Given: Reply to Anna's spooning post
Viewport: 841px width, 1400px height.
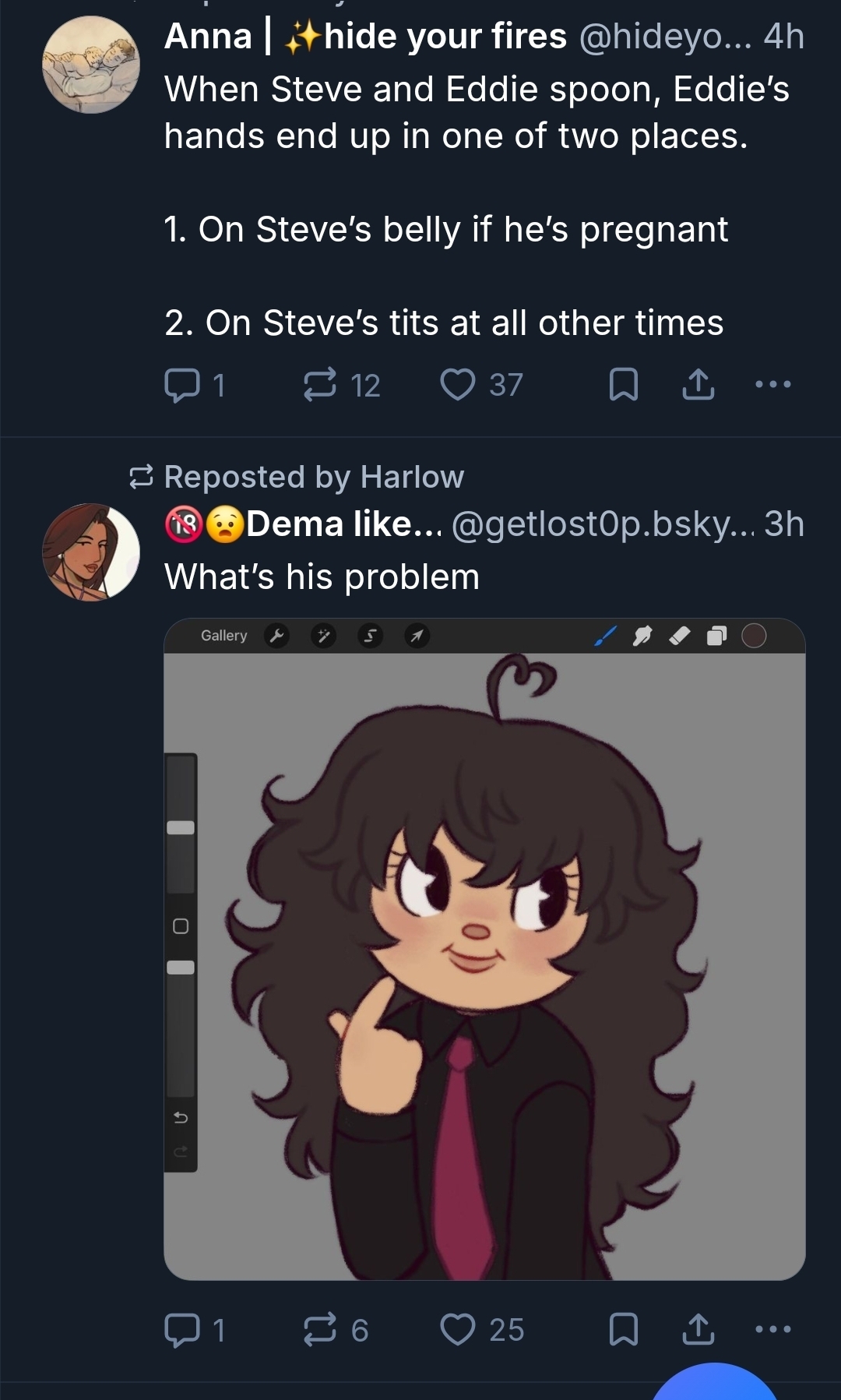Looking at the screenshot, I should (x=182, y=385).
